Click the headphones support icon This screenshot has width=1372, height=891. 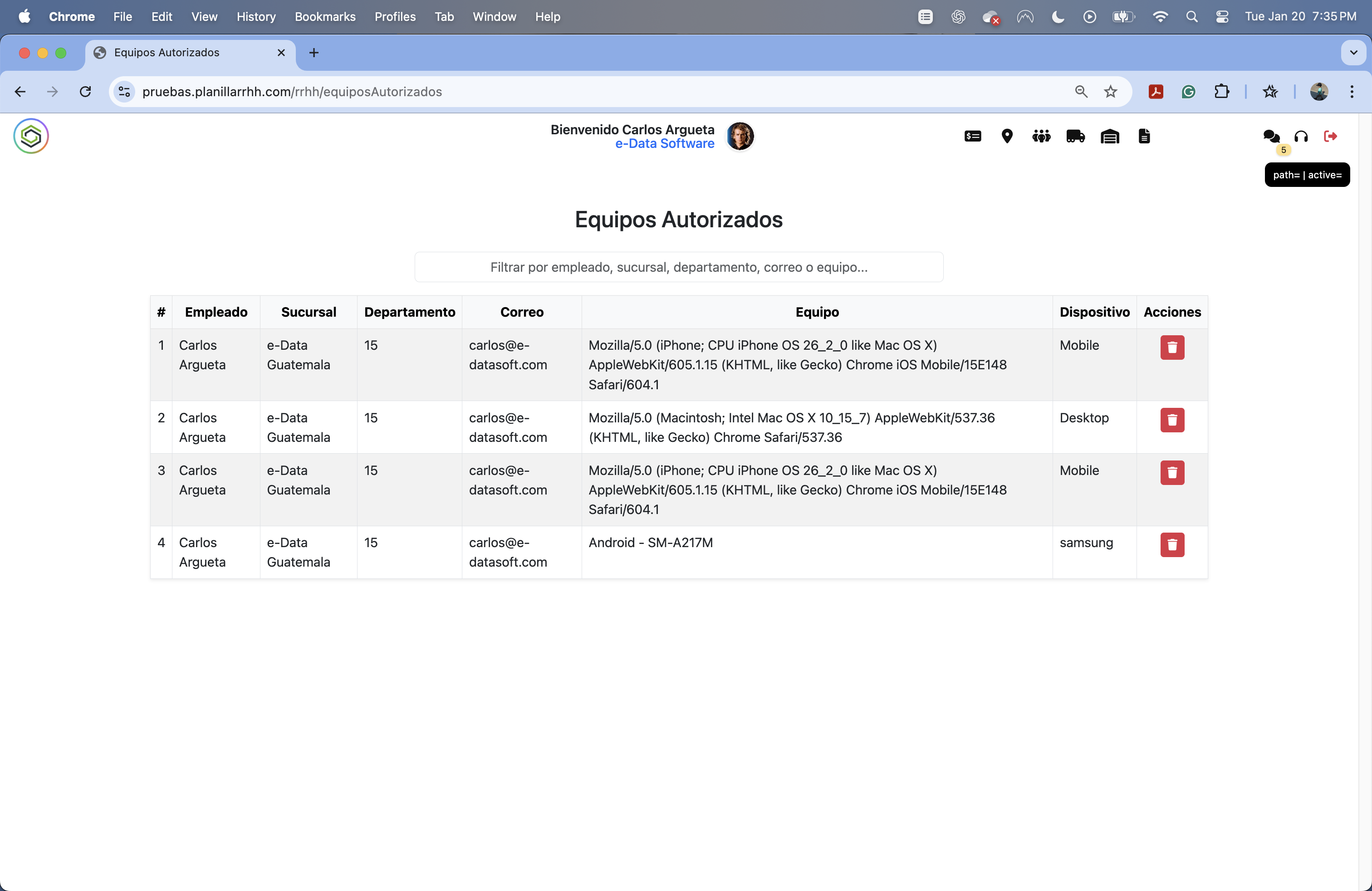1301,137
